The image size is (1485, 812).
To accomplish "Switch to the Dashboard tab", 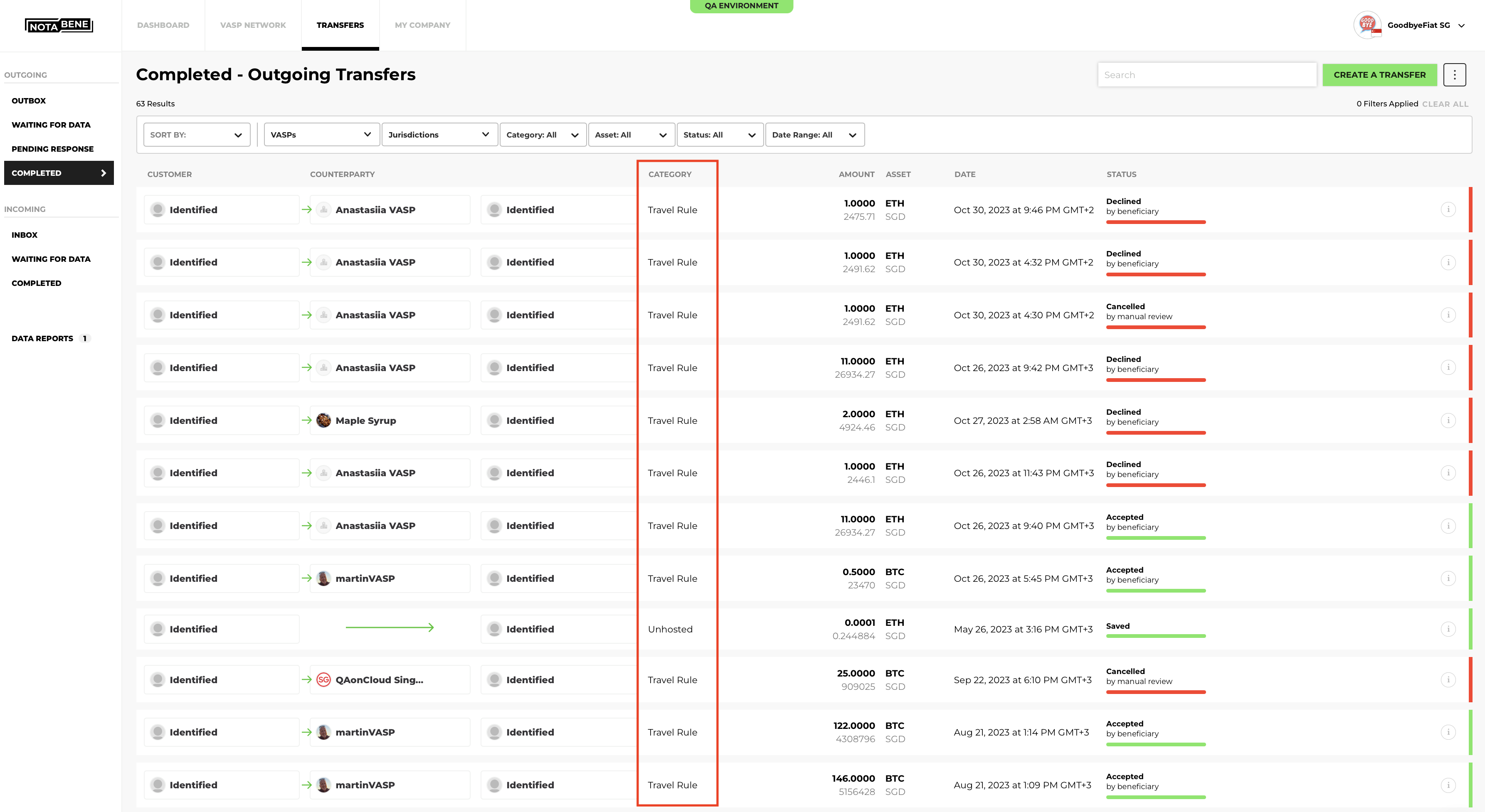I will point(163,25).
